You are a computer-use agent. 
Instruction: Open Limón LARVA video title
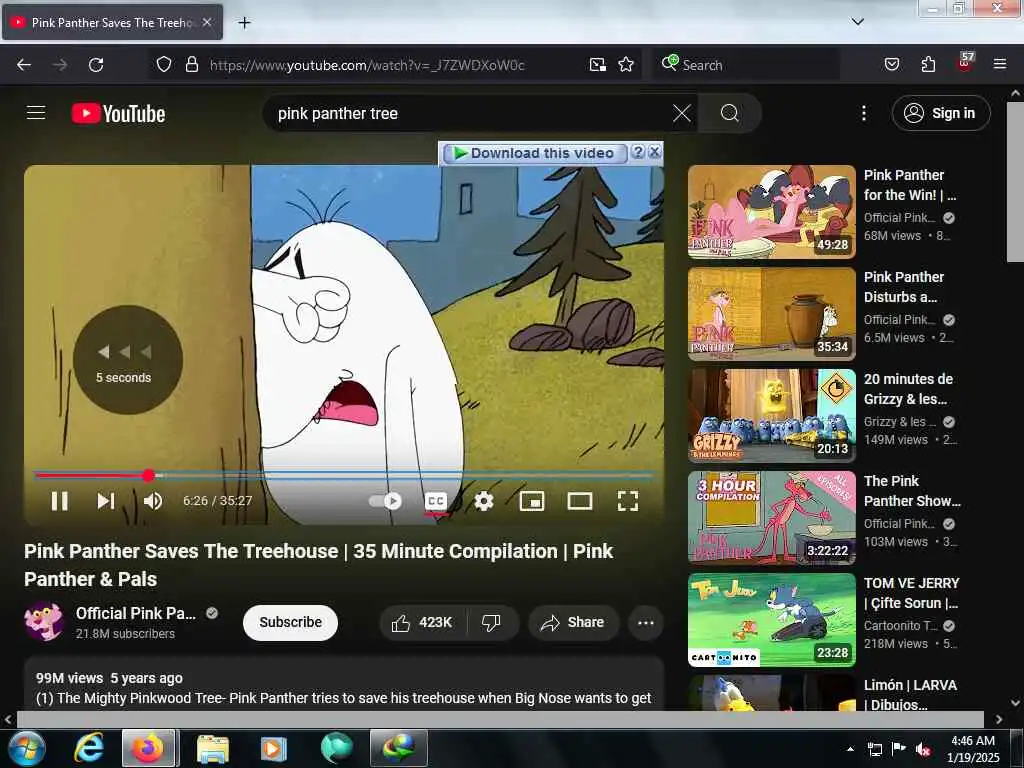coord(910,695)
